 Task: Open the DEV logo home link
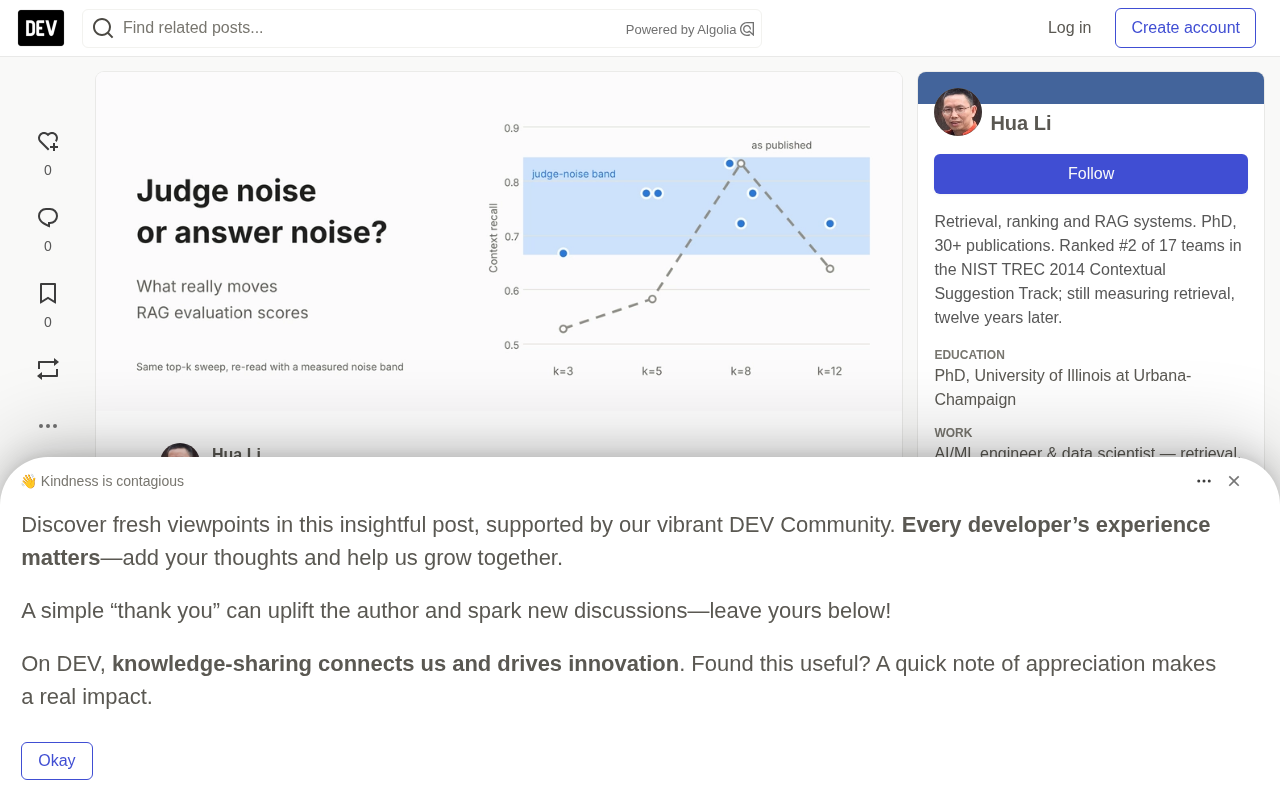click(41, 28)
